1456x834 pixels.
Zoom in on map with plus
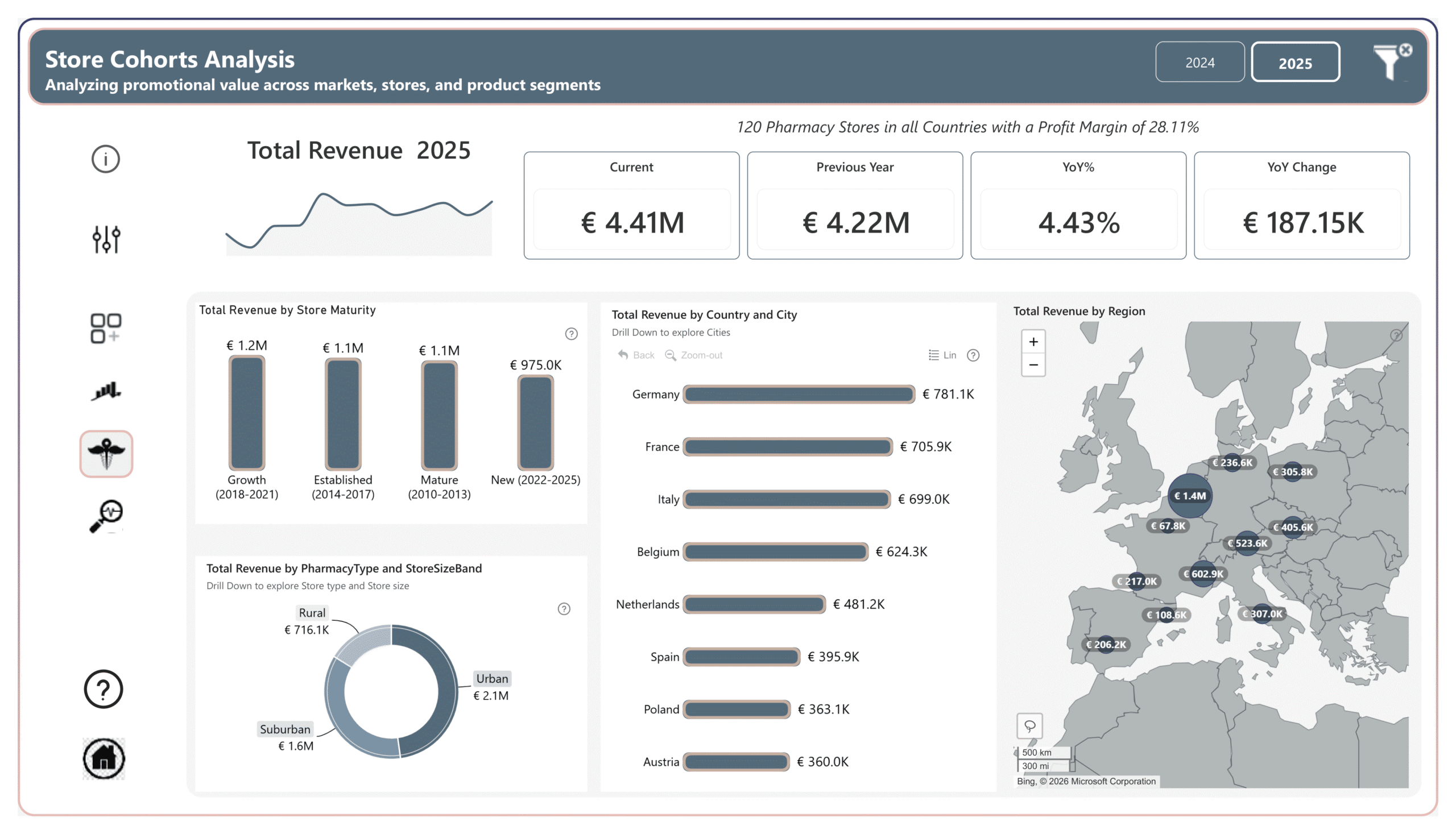[x=1033, y=342]
